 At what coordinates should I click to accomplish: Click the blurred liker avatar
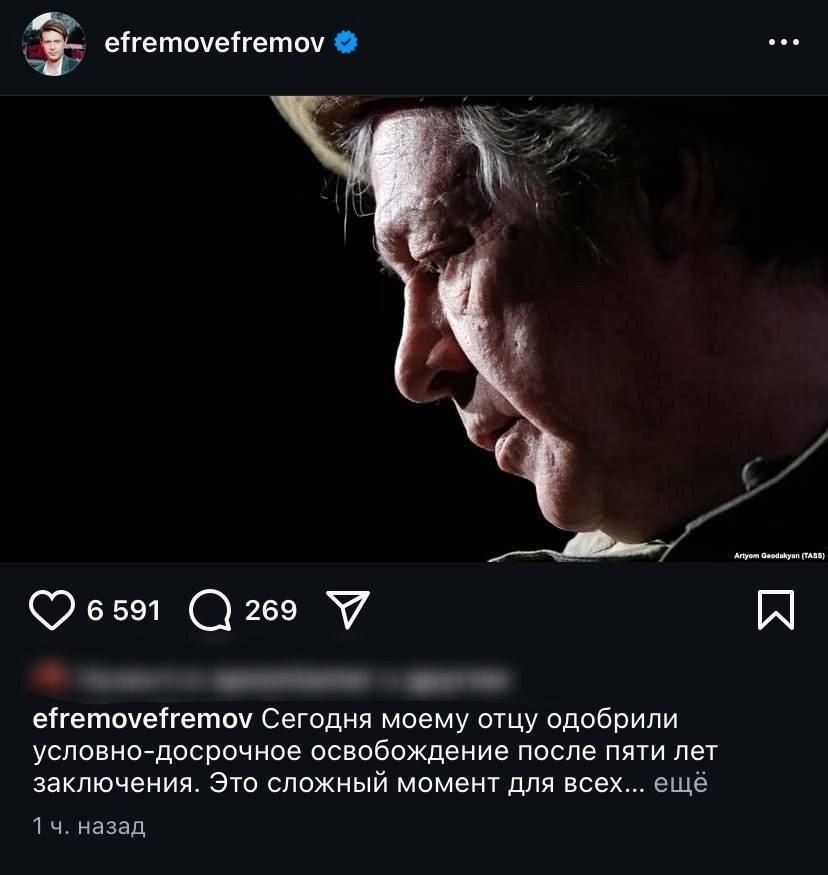49,678
